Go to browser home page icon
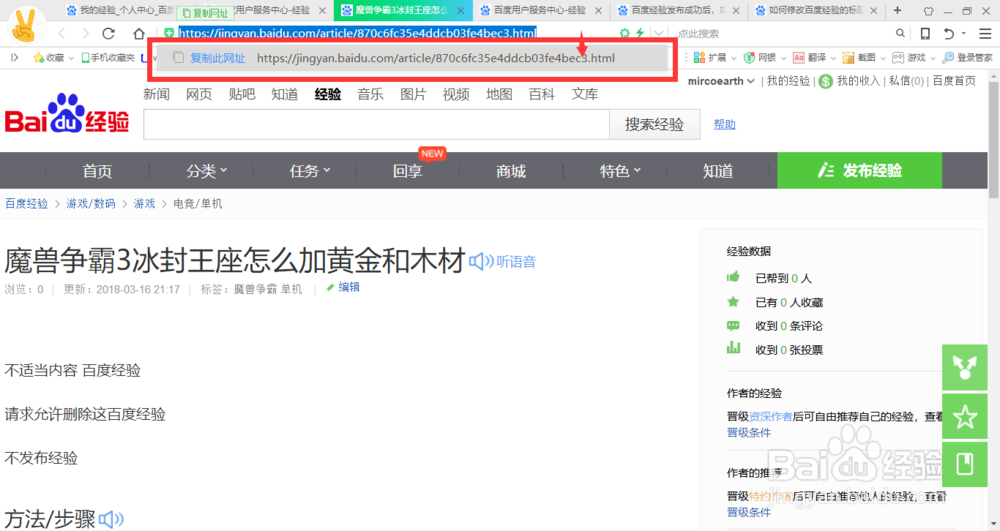The image size is (1000, 531). tap(139, 33)
